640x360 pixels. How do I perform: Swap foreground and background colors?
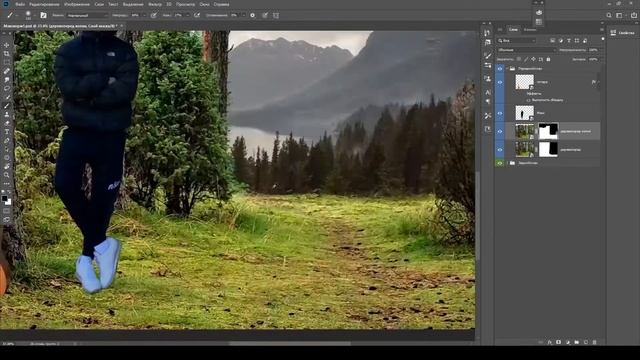[10, 192]
